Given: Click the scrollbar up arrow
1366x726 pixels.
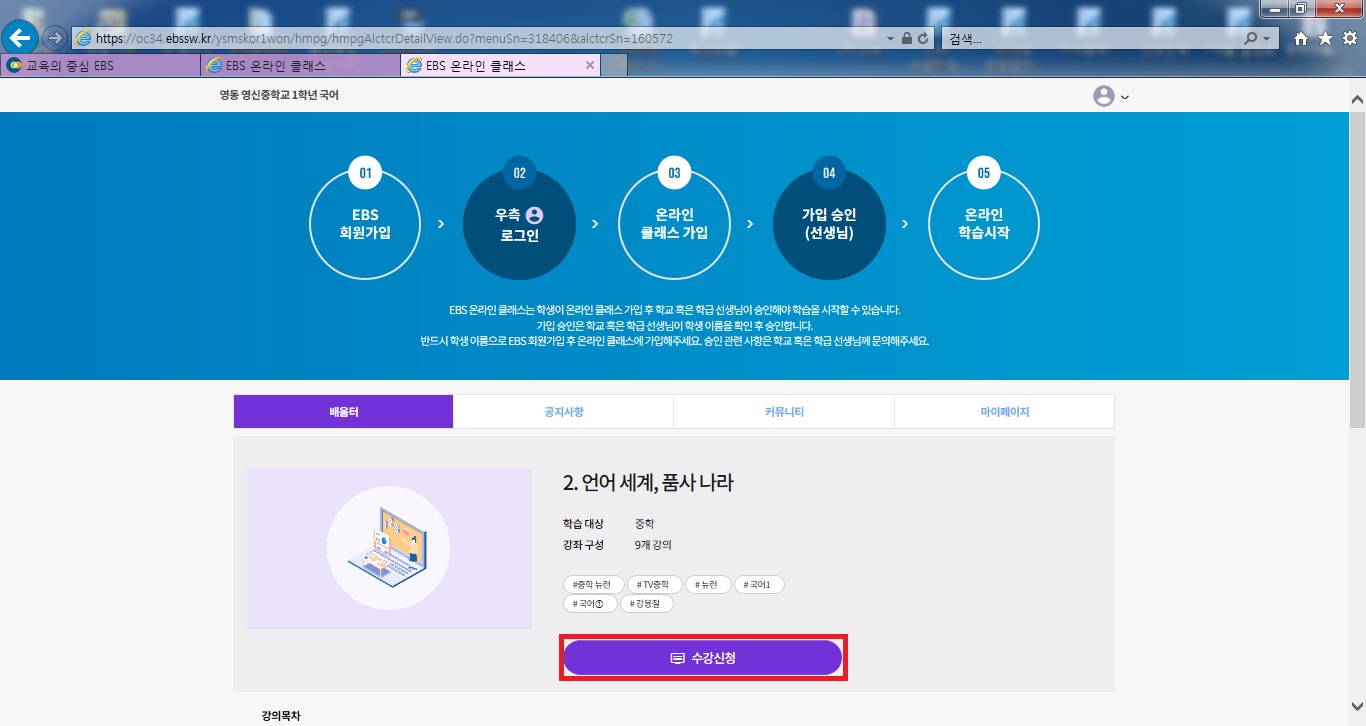Looking at the screenshot, I should (x=1357, y=100).
